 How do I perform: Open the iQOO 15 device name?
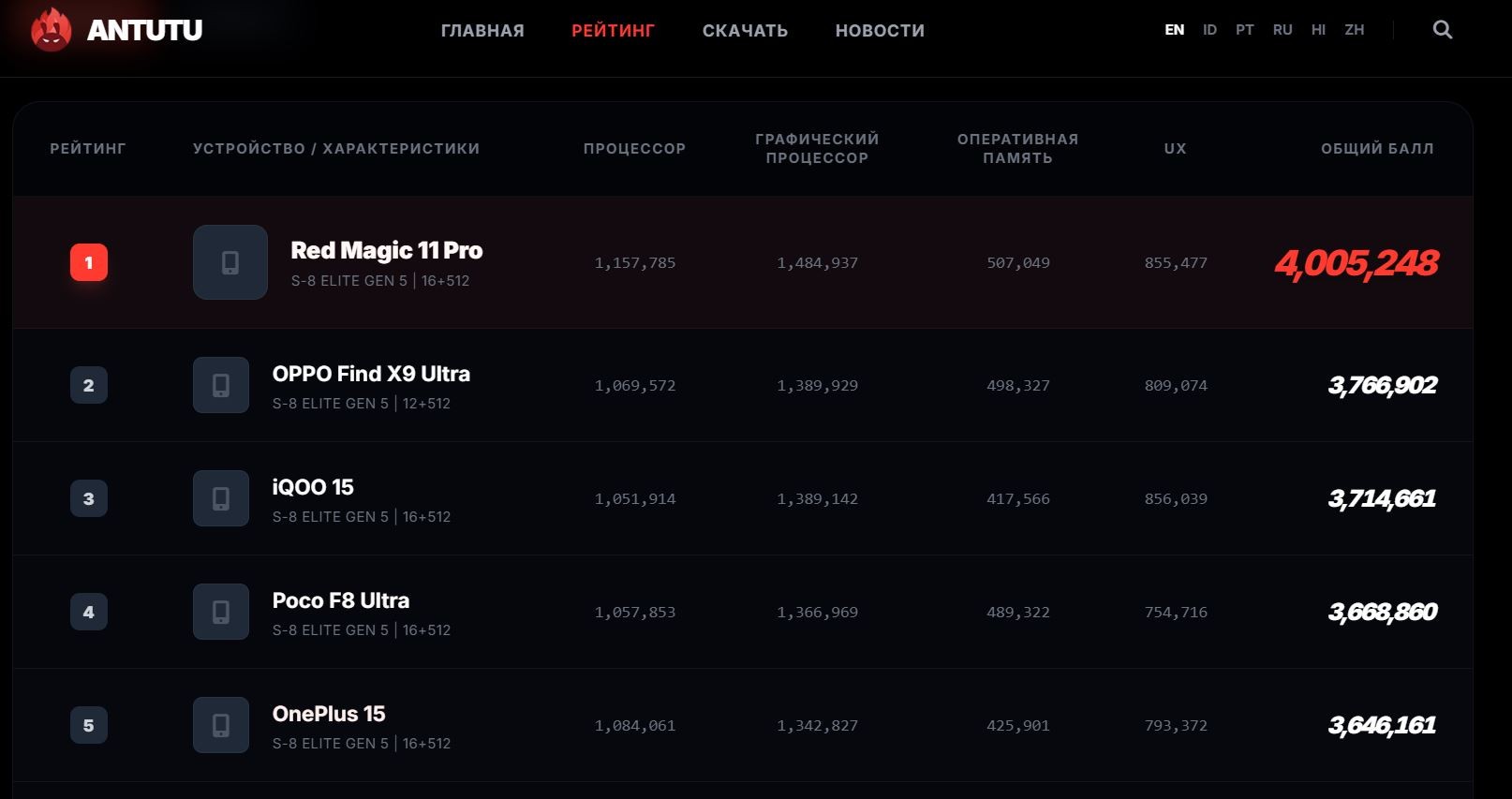pos(313,487)
